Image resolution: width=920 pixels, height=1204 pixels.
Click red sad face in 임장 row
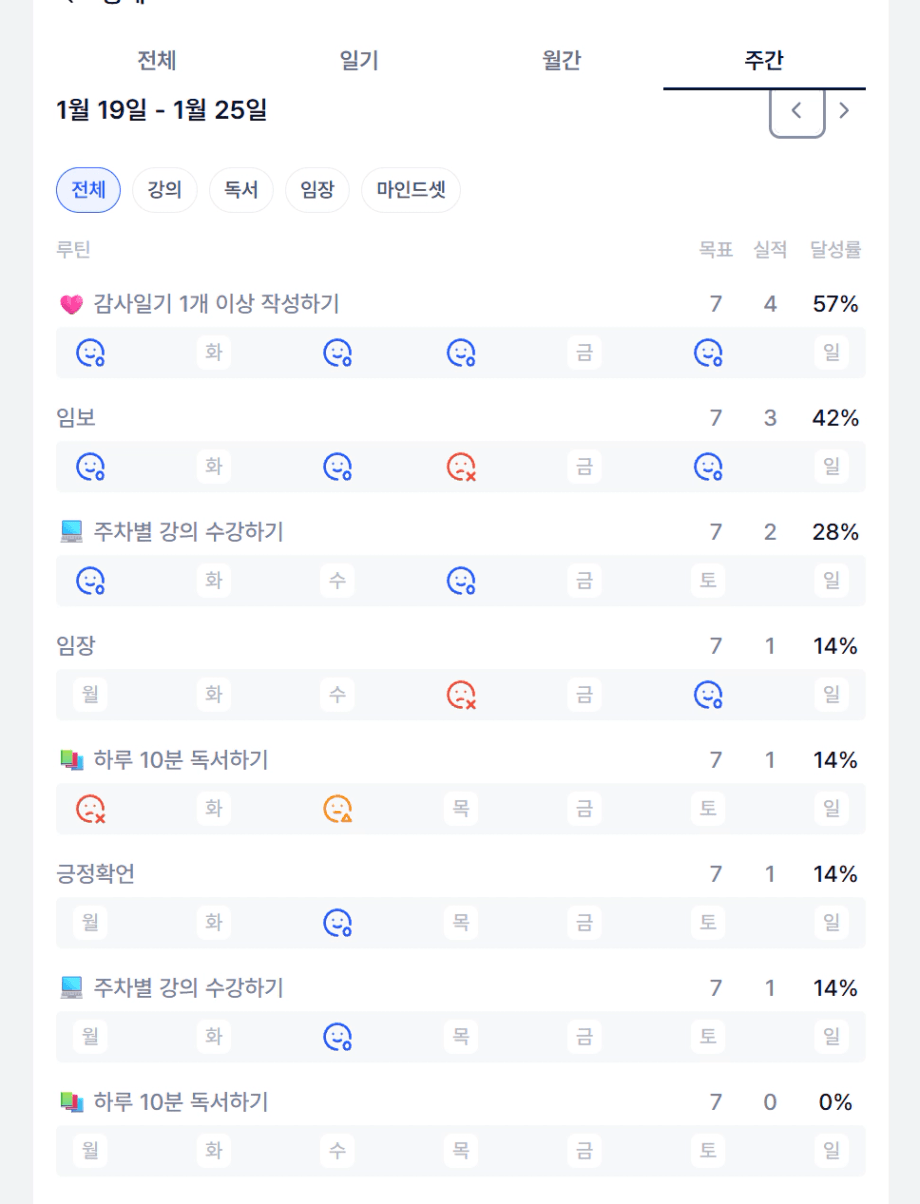[x=461, y=694]
